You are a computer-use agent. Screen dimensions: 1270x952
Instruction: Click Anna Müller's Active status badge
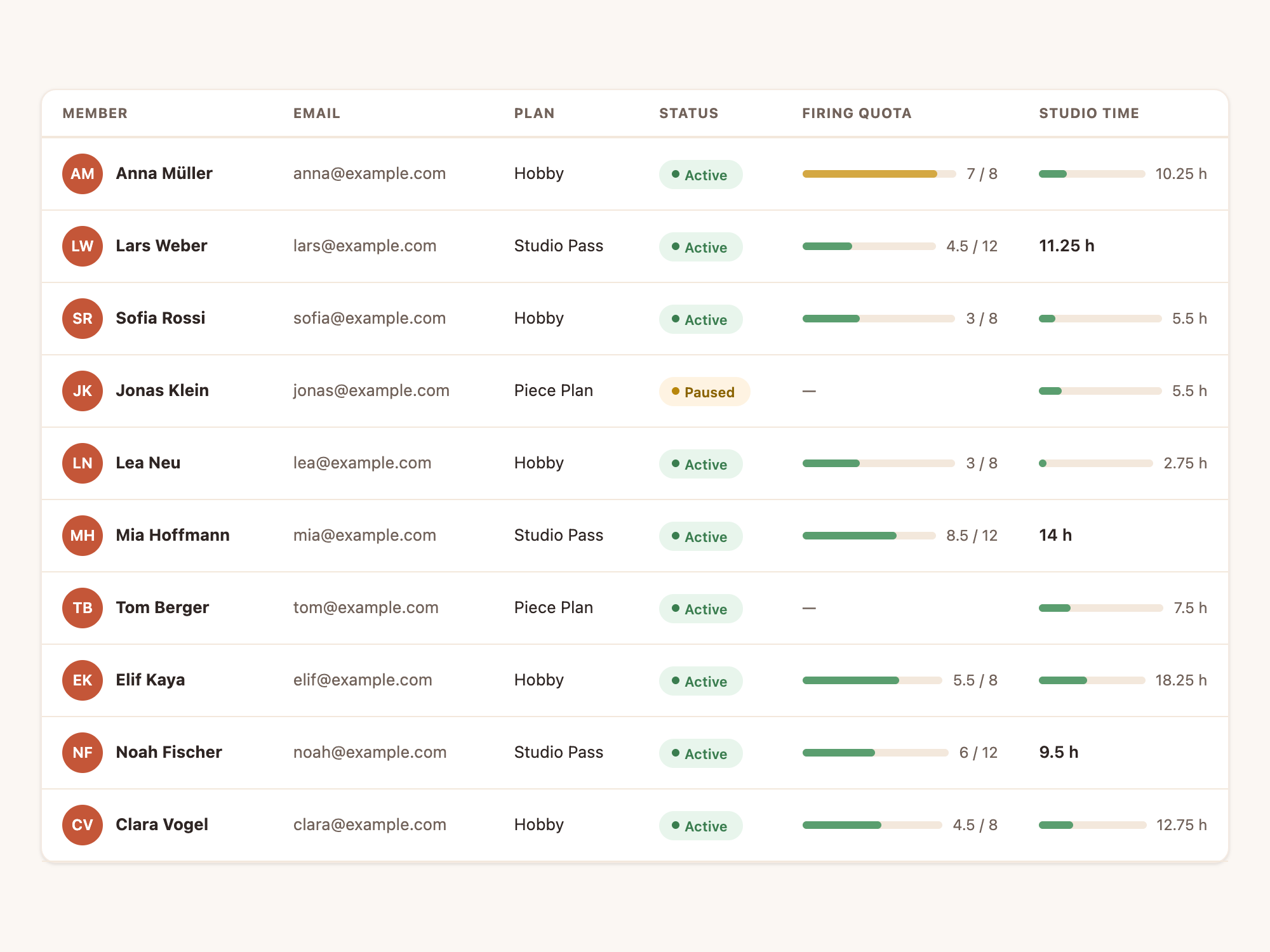tap(701, 175)
